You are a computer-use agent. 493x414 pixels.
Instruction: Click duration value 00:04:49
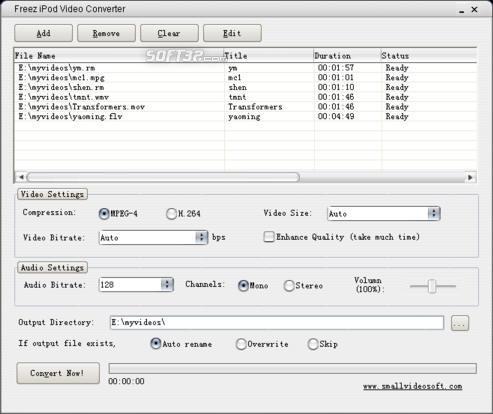[336, 116]
